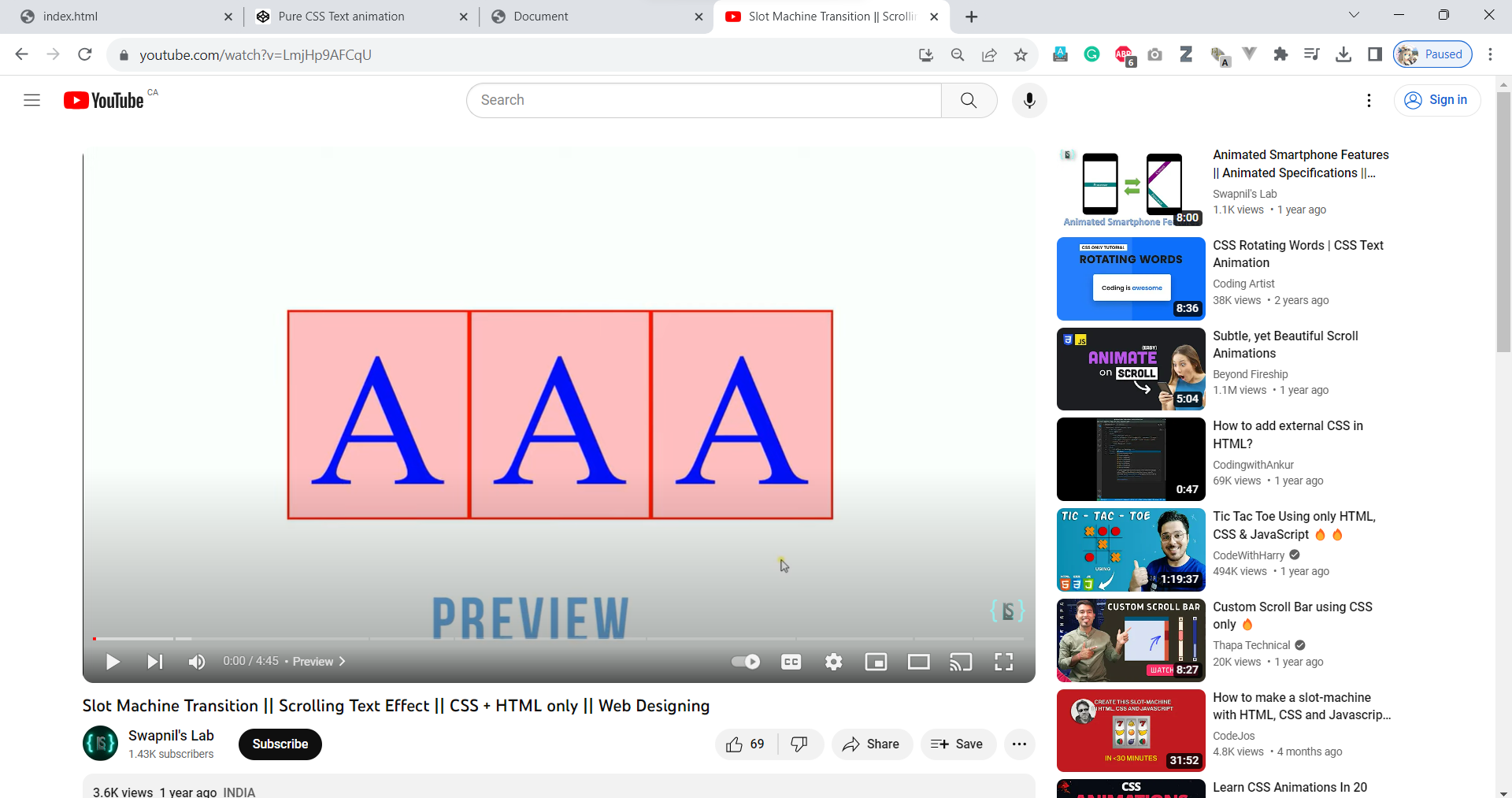The image size is (1512, 798).
Task: Enable theater mode
Action: point(919,662)
